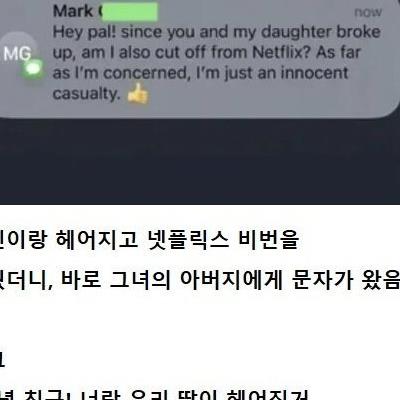Click the green redaction box over surname

coord(129,12)
